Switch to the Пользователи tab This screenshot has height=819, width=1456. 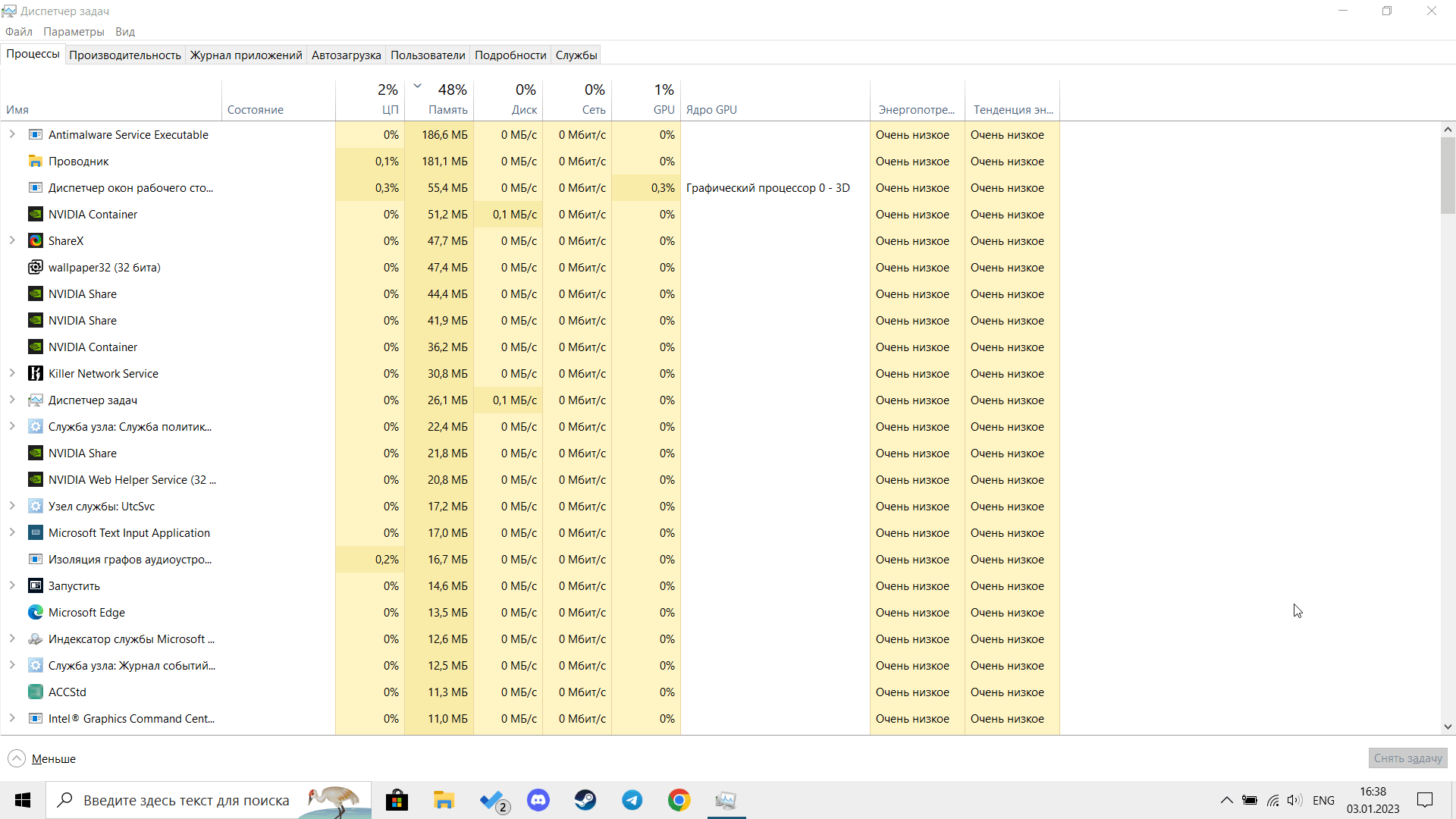428,55
